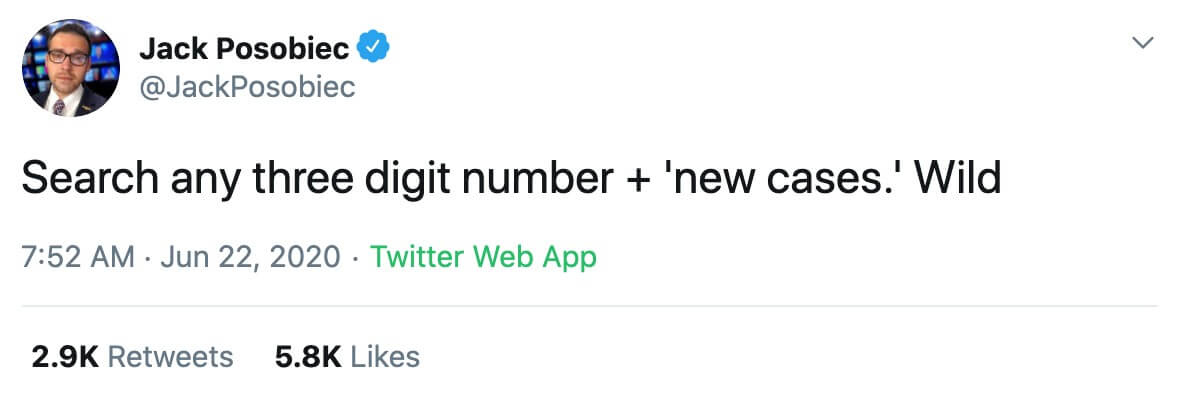Click the 2.9K retweet count number
Screen dimensions: 1188x399
coord(65,356)
